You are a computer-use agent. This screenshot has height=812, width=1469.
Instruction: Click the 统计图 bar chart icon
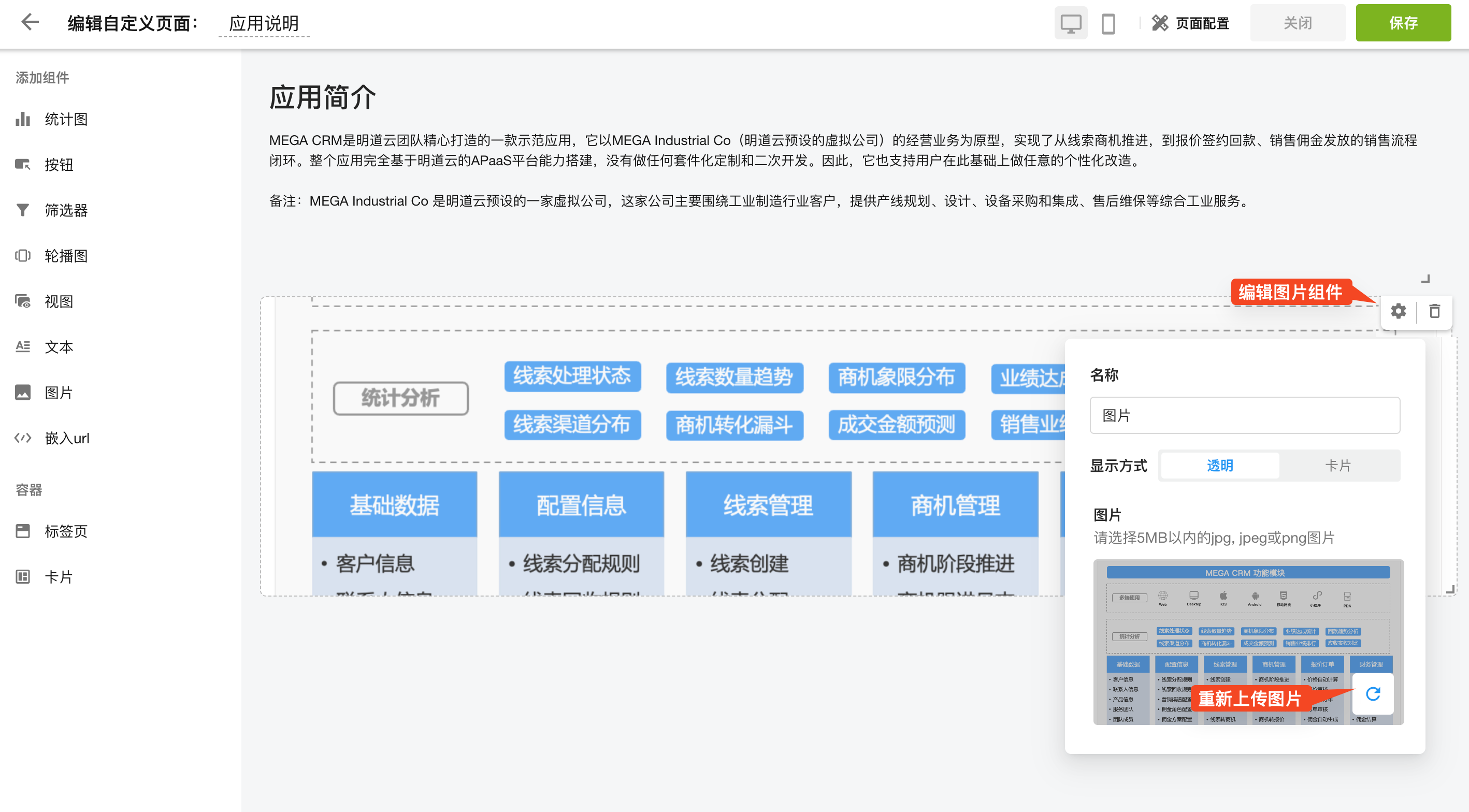point(23,119)
